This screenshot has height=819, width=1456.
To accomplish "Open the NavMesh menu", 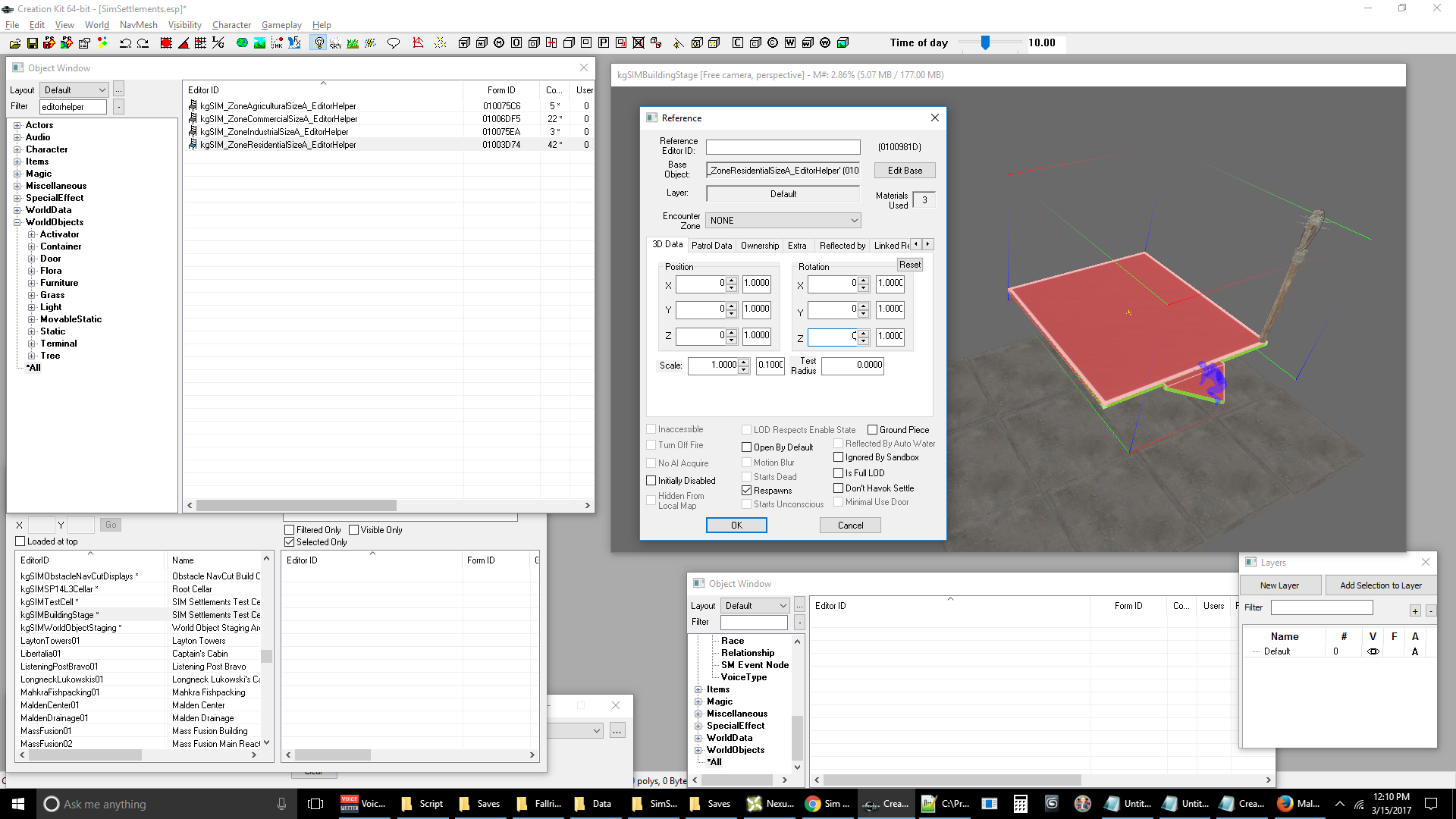I will click(139, 25).
